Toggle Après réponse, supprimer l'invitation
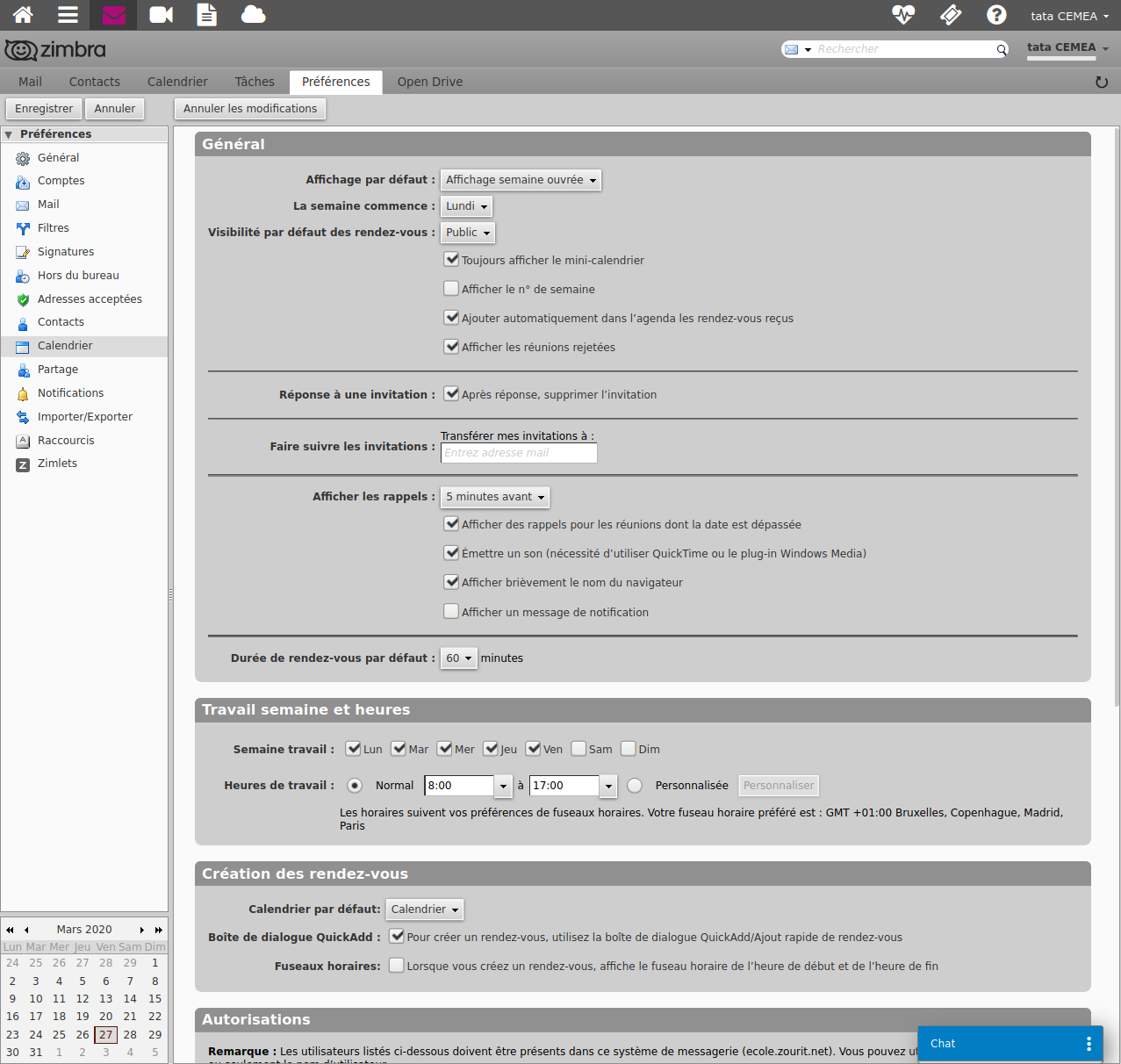The image size is (1121, 1064). click(x=451, y=393)
